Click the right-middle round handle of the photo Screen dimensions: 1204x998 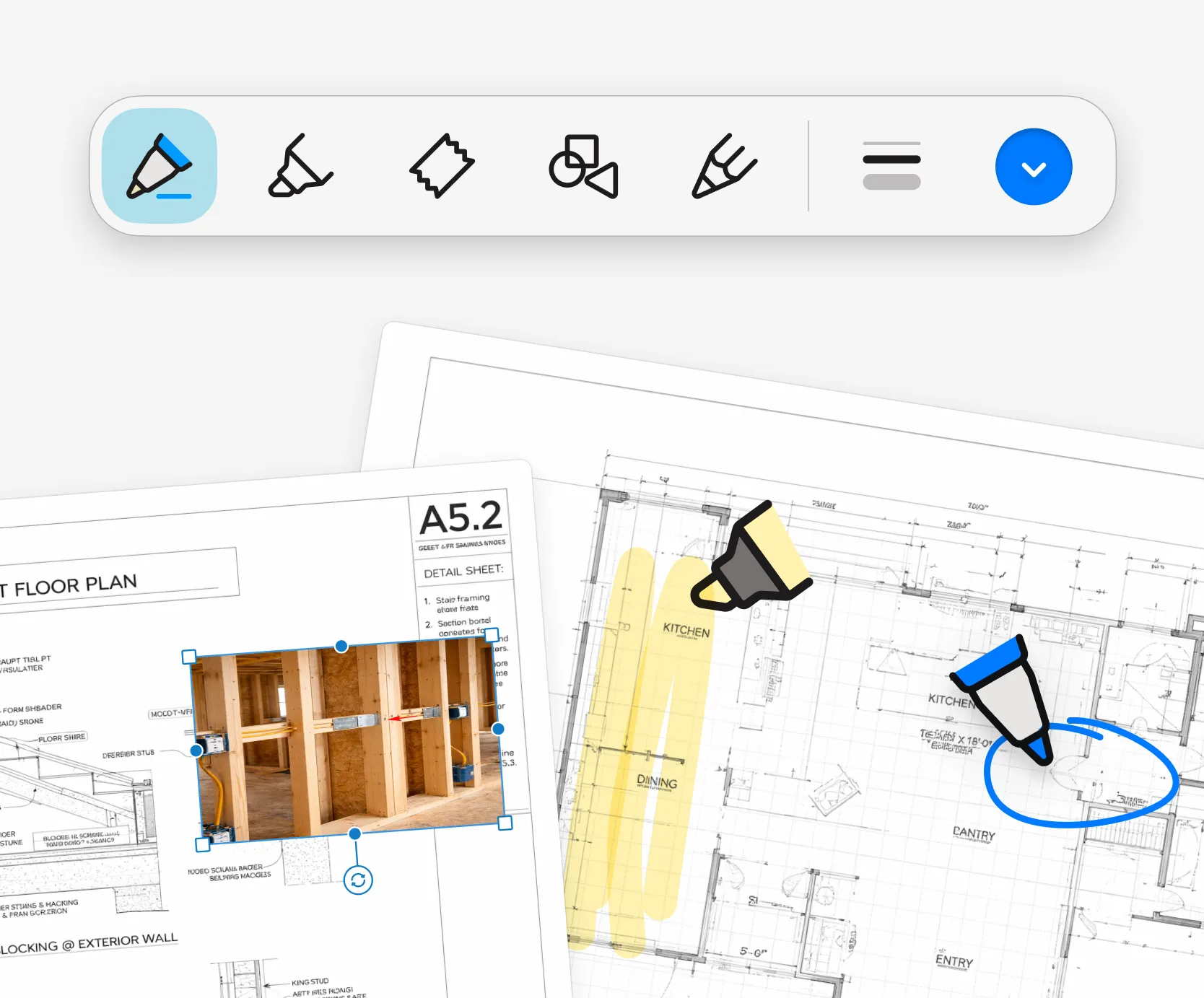tap(498, 729)
